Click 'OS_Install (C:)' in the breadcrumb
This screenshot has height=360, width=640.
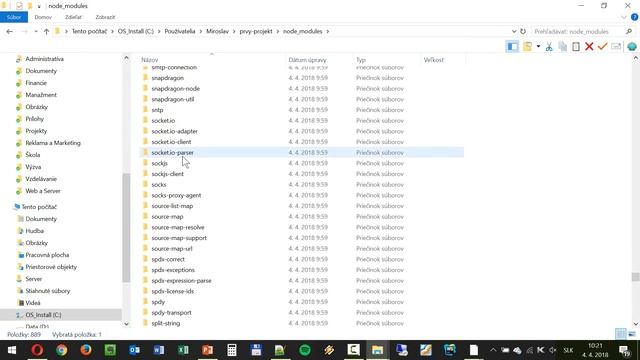(x=136, y=31)
